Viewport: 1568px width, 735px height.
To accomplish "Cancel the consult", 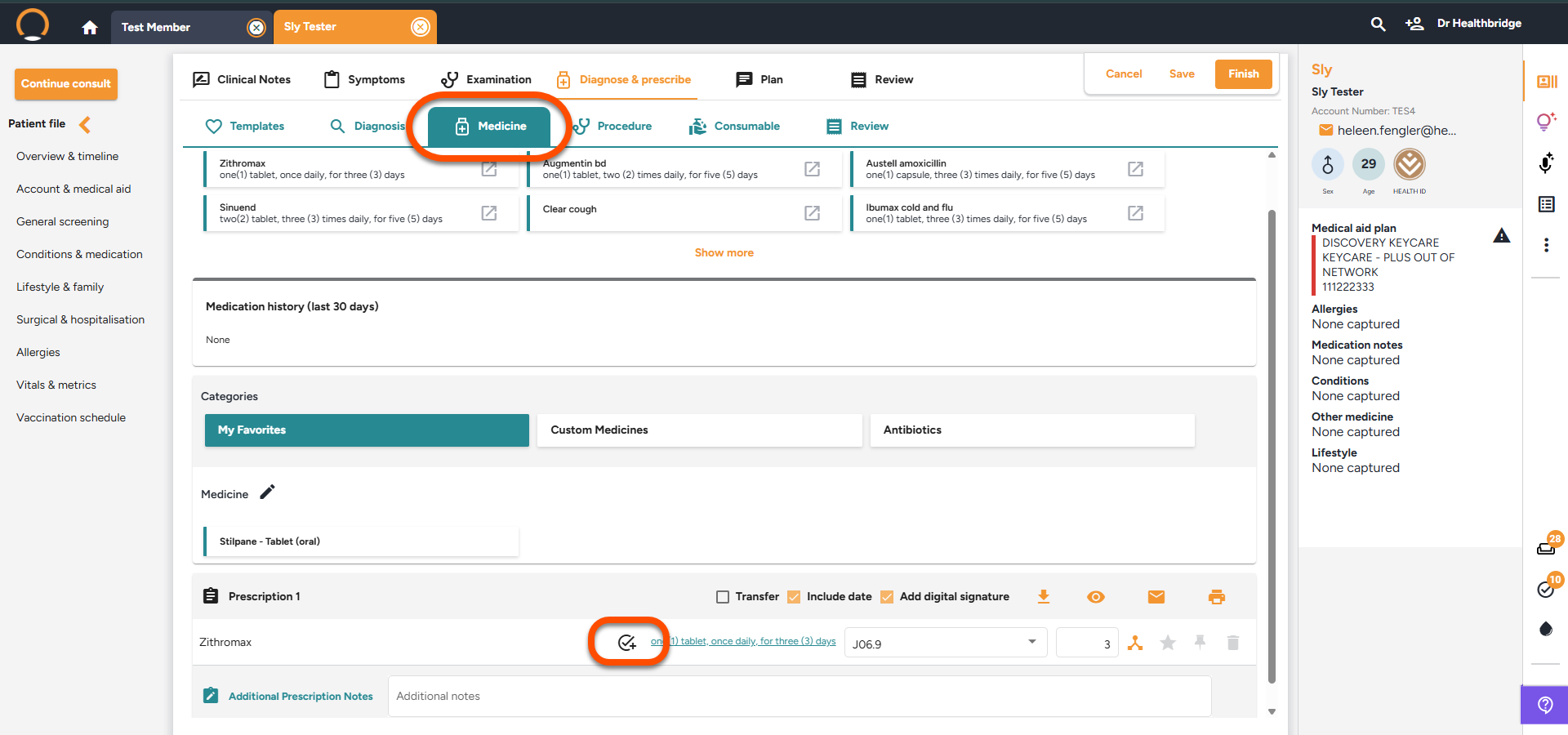I will [1124, 73].
